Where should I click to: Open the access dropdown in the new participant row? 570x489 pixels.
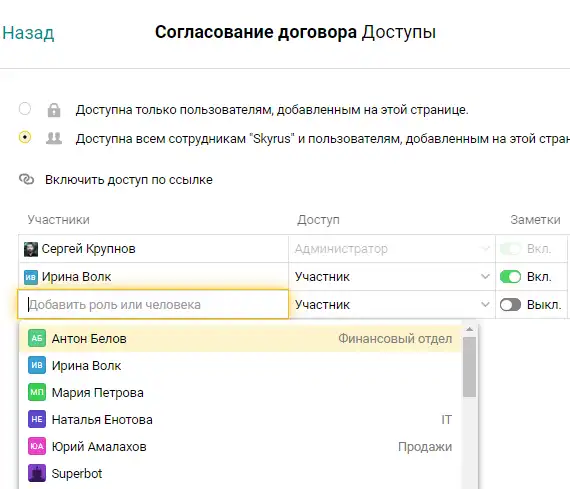[392, 305]
